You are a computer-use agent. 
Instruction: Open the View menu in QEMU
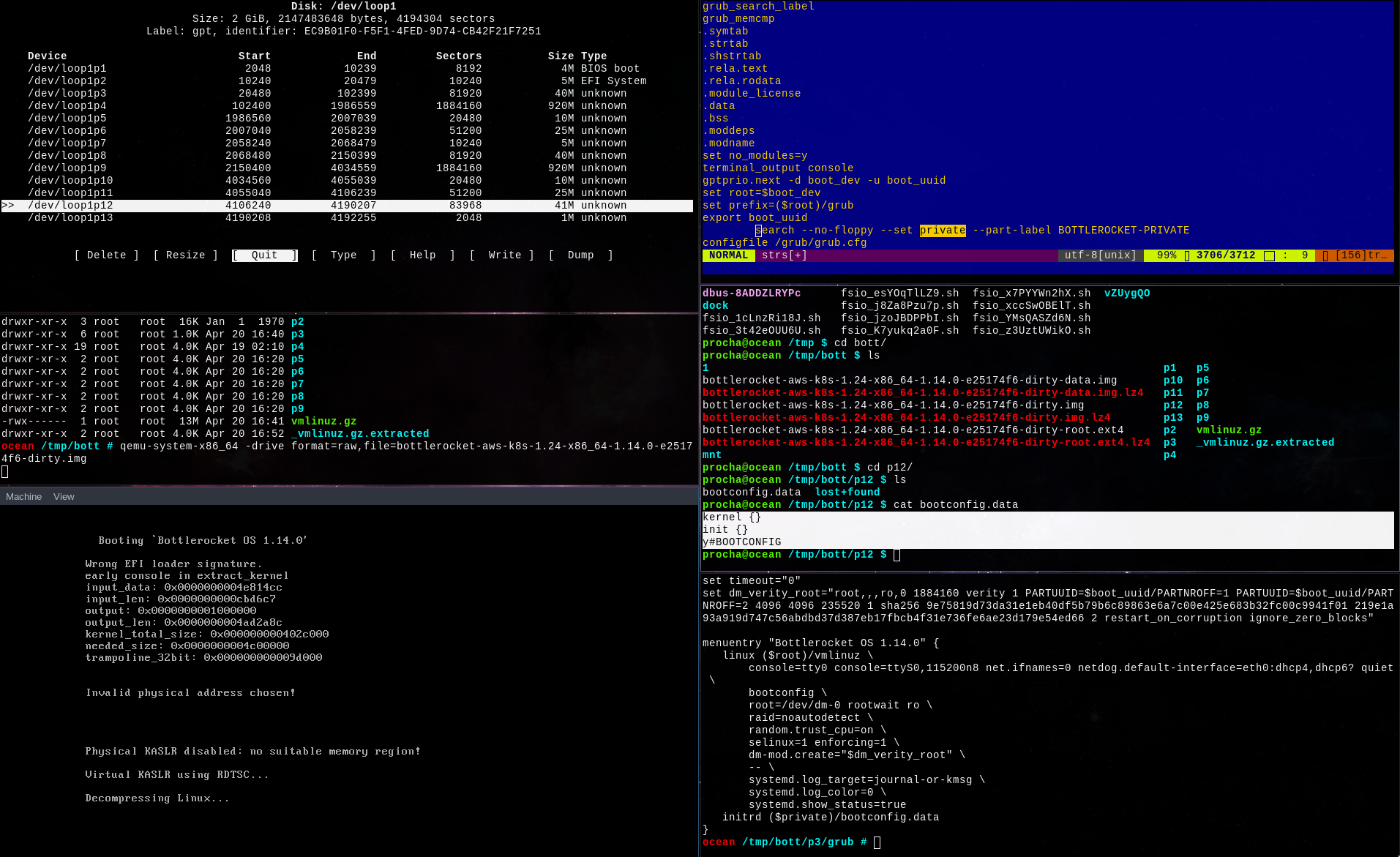(63, 496)
